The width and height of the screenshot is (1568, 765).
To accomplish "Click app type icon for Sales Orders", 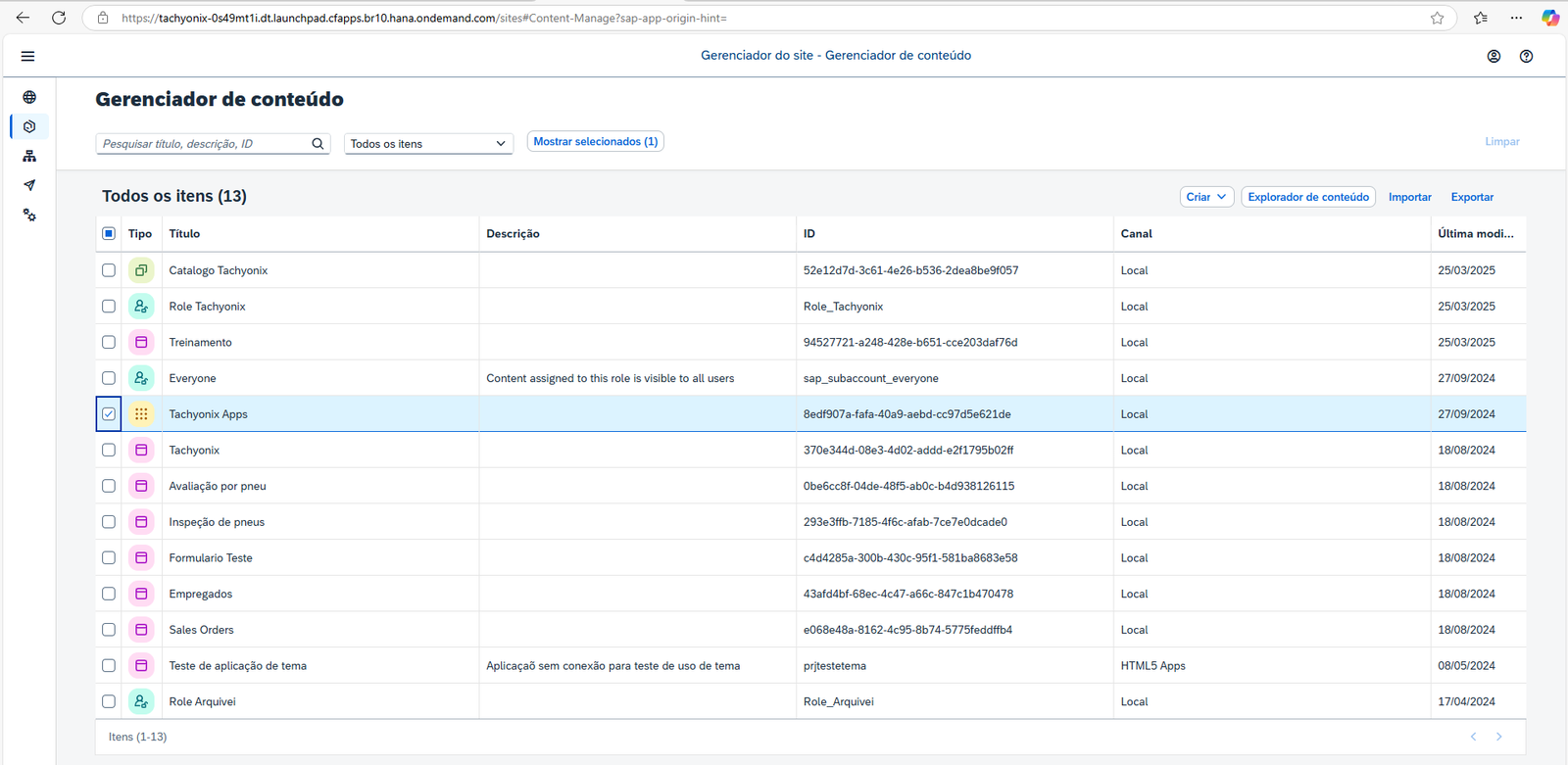I will pyautogui.click(x=141, y=630).
